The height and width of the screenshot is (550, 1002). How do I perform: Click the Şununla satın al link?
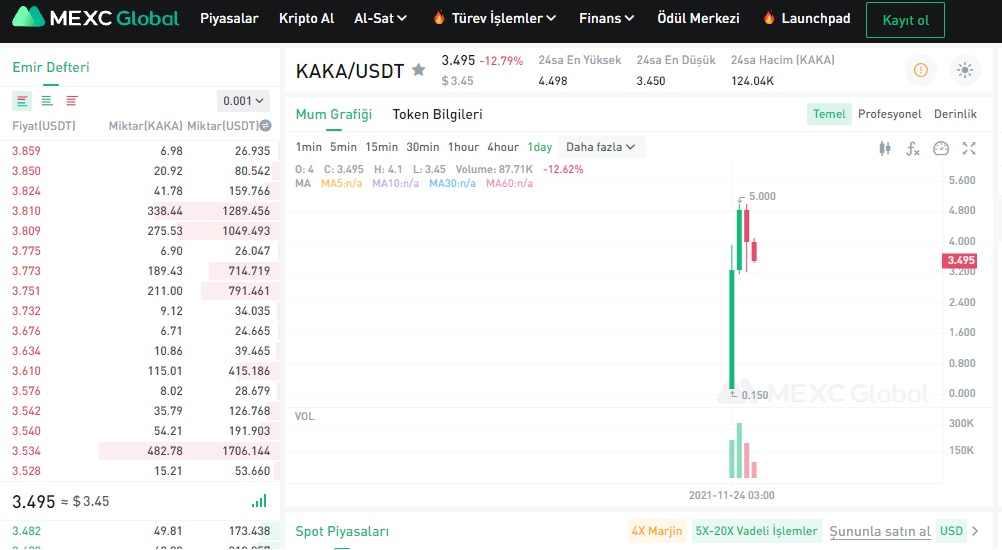pos(880,531)
